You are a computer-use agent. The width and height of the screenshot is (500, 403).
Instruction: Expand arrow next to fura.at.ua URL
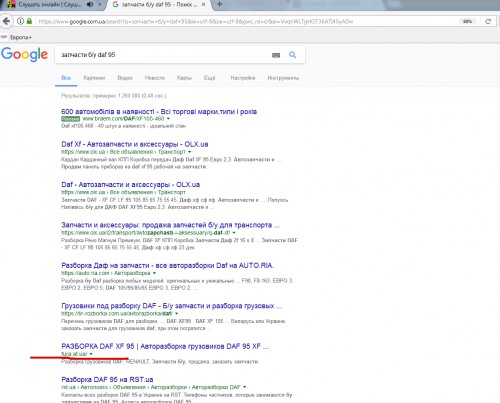point(91,354)
